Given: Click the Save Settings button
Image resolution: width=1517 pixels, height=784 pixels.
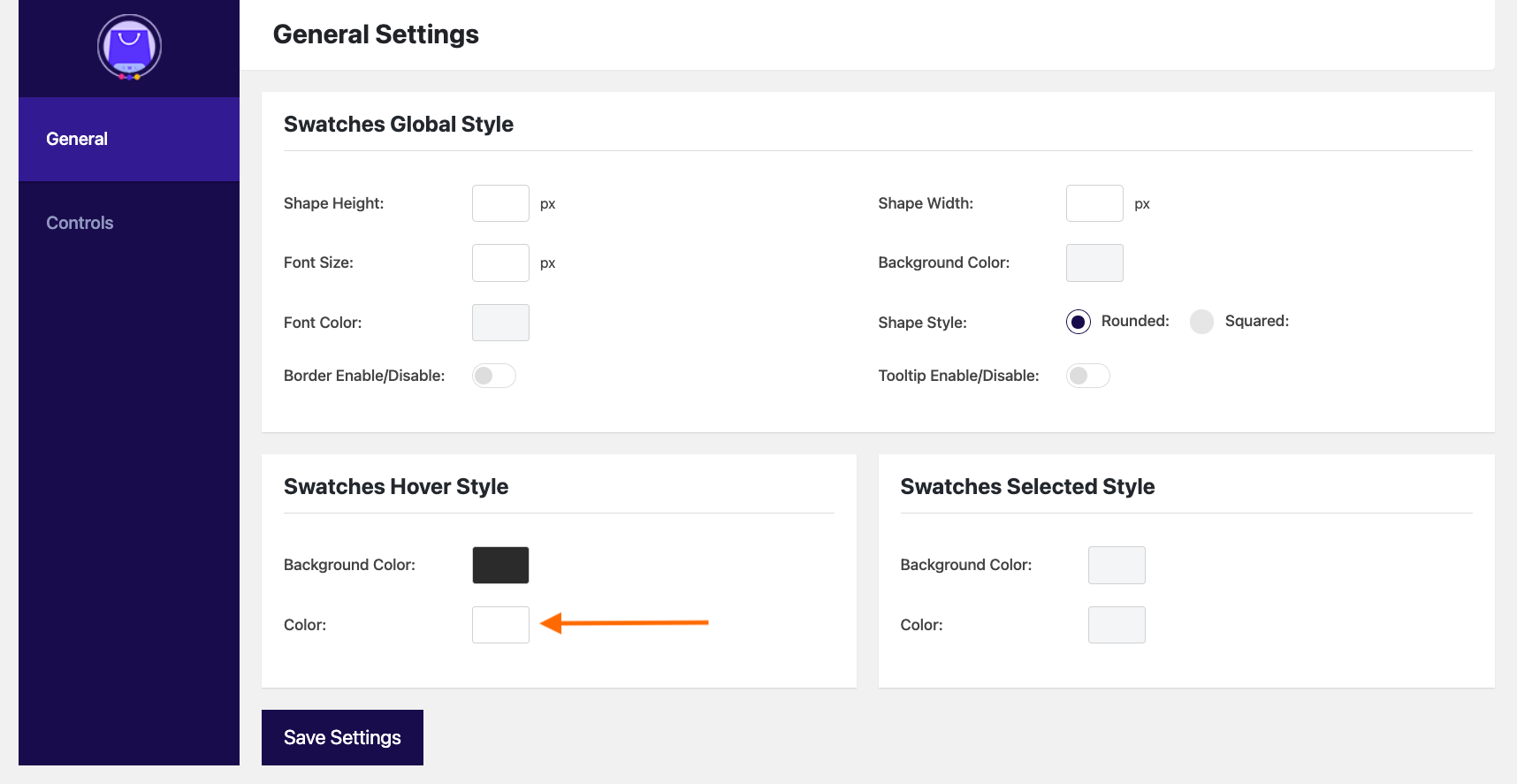Looking at the screenshot, I should tap(342, 737).
